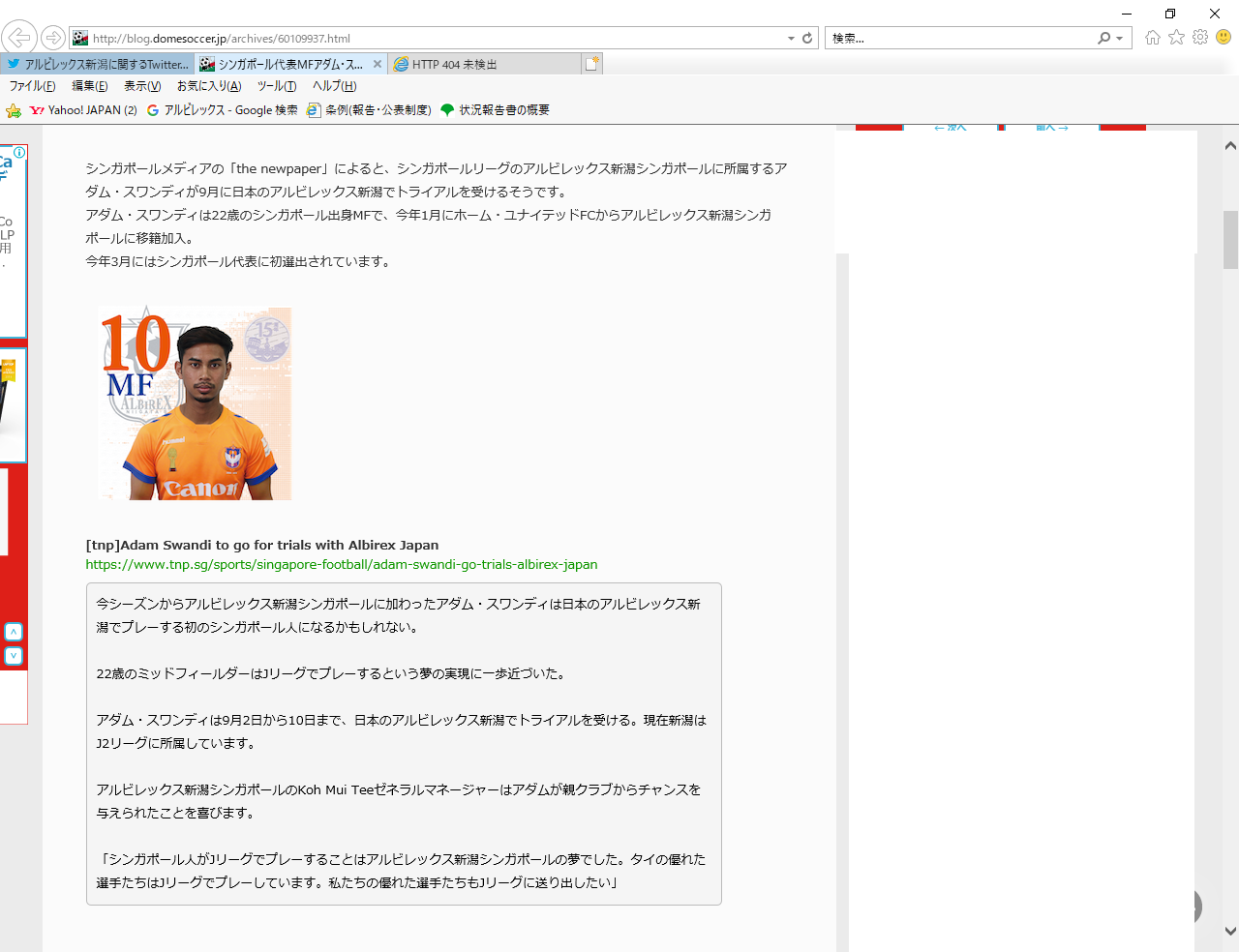Open Favorites star icon in toolbar
The width and height of the screenshot is (1239, 952).
1176,37
